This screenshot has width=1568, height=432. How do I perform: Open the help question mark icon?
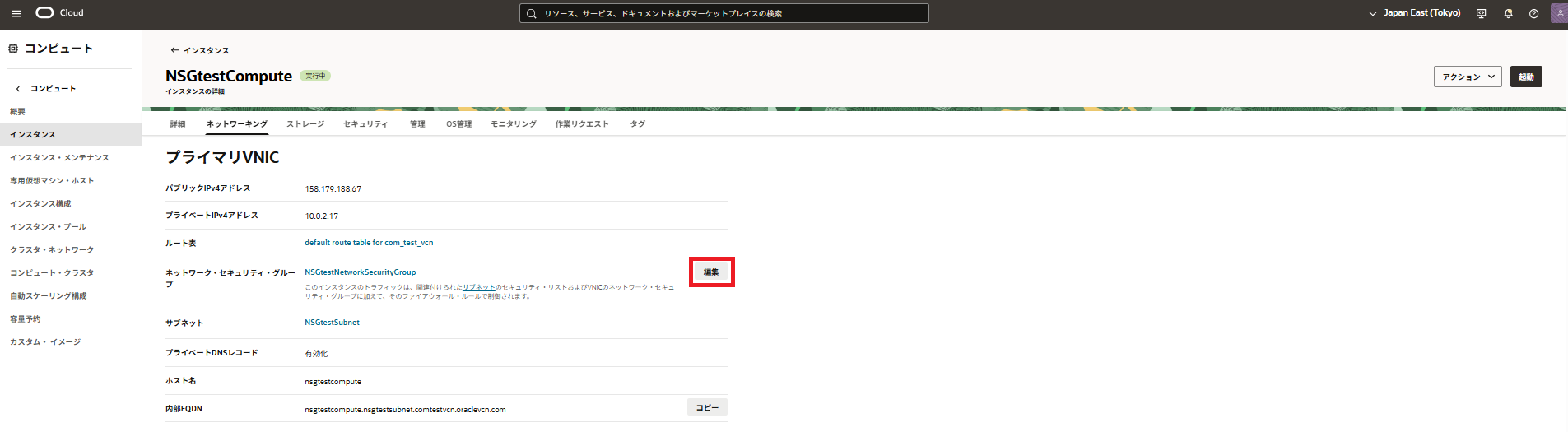pyautogui.click(x=1533, y=13)
